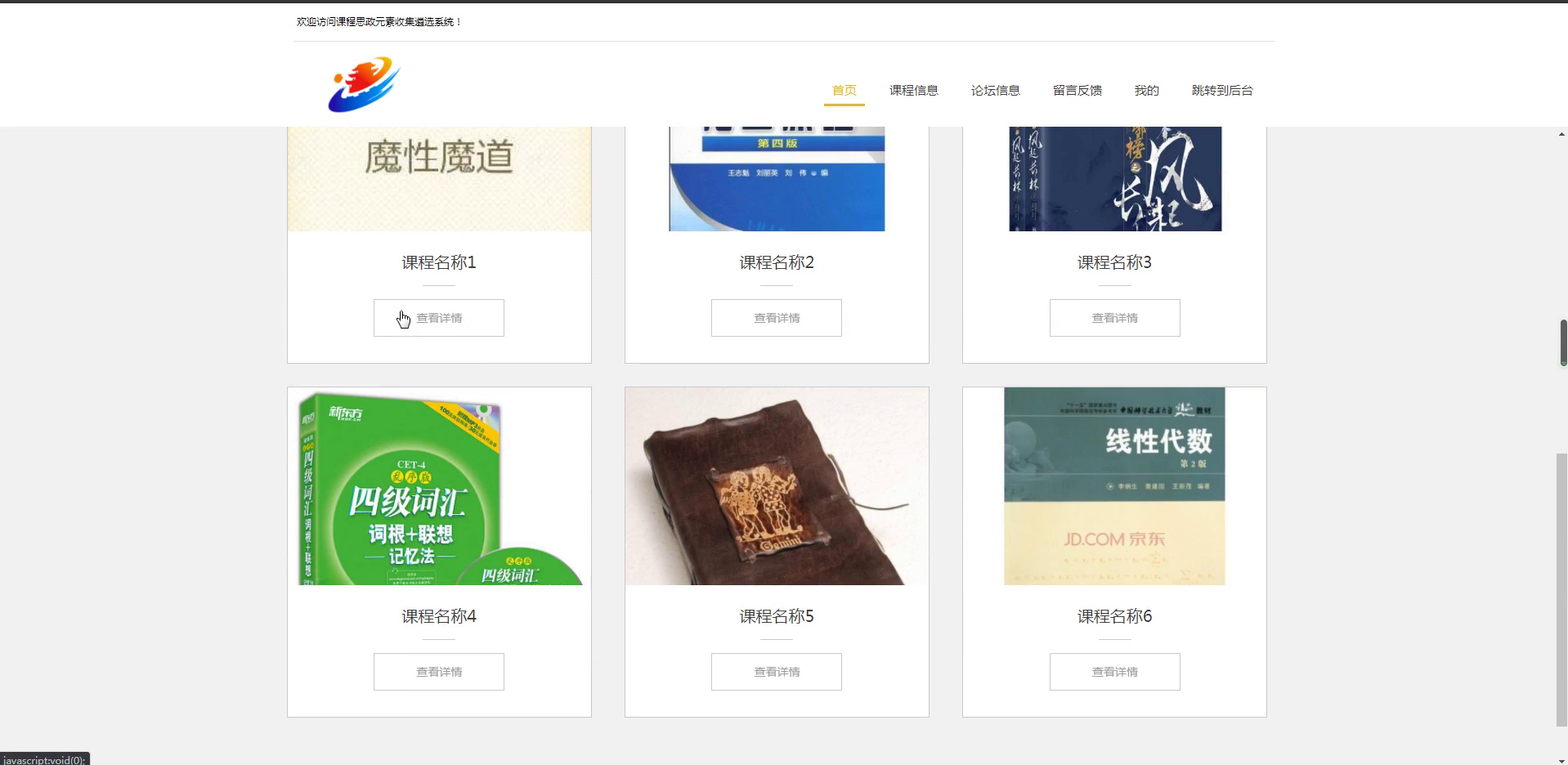
Task: Open the 首页 navigation tab
Action: [x=844, y=90]
